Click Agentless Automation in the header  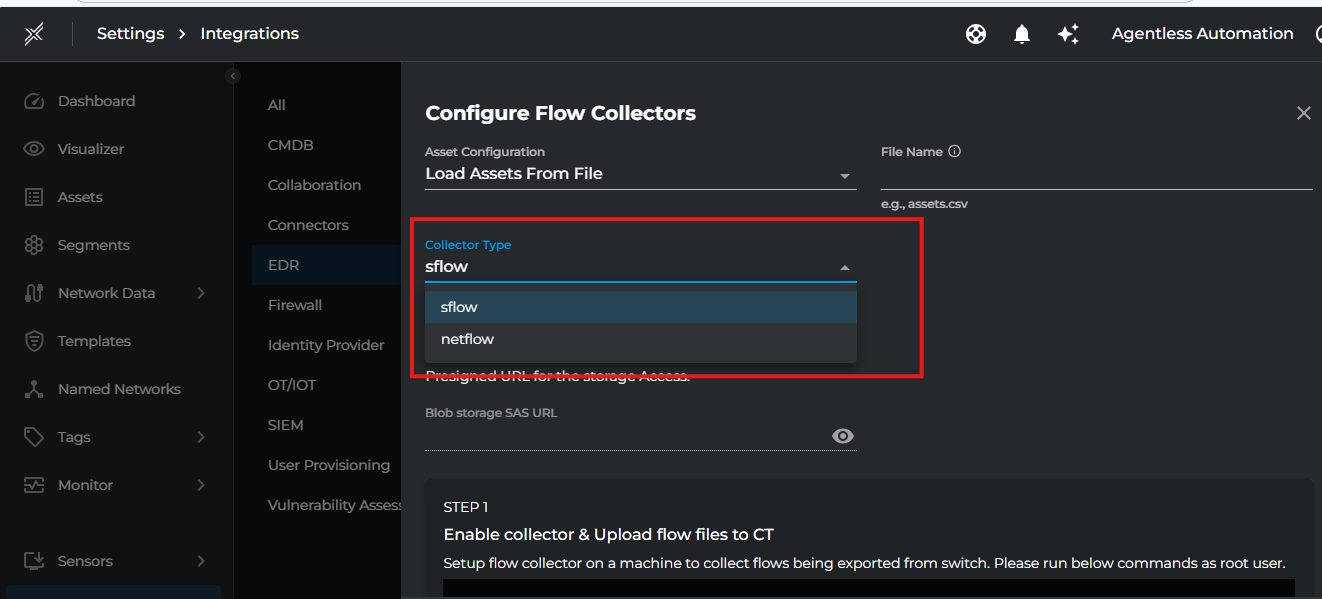click(x=1202, y=33)
